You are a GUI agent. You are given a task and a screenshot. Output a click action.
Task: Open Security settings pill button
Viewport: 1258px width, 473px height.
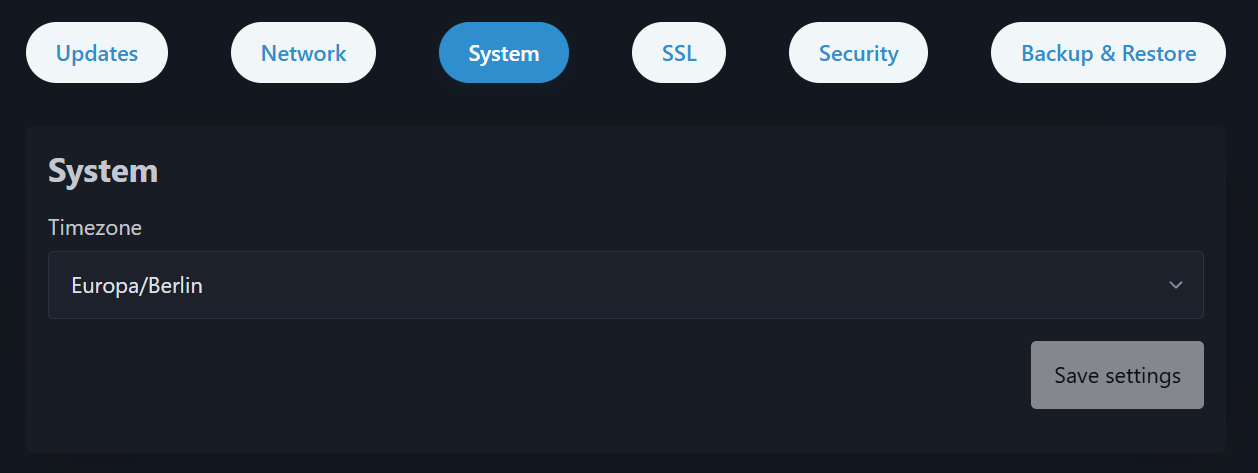tap(858, 53)
